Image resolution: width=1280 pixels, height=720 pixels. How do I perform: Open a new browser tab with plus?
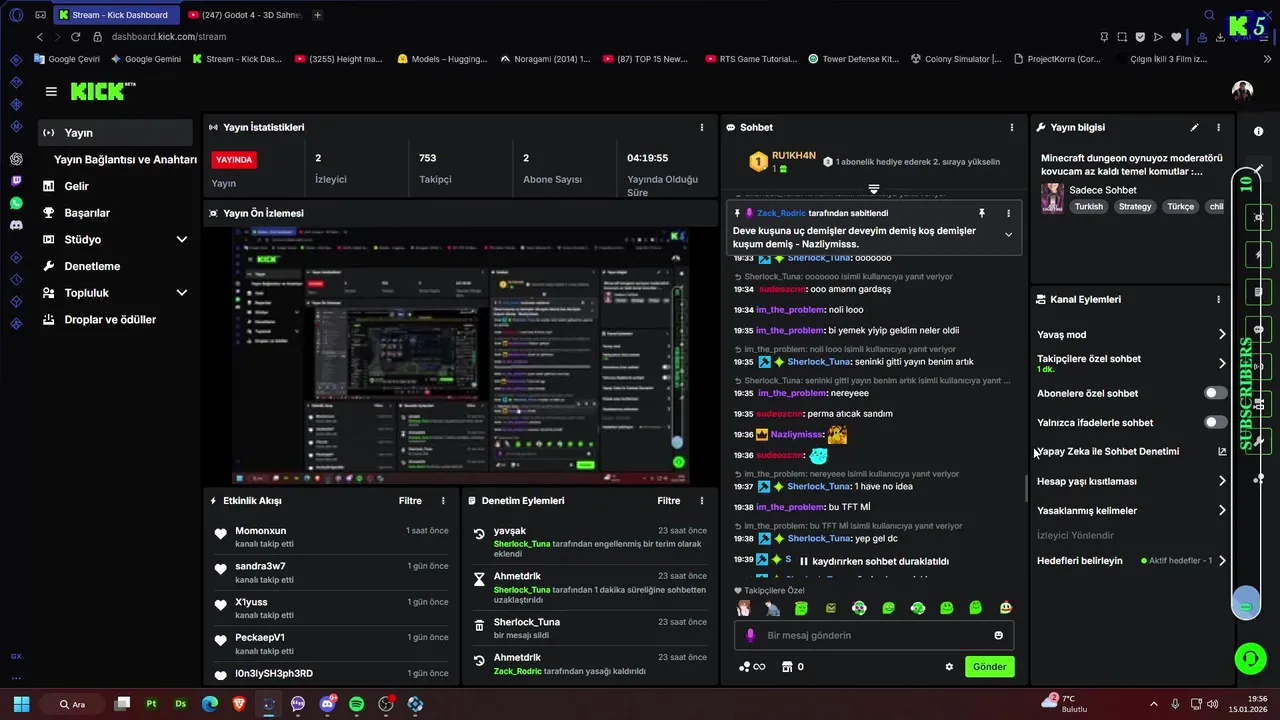[317, 15]
